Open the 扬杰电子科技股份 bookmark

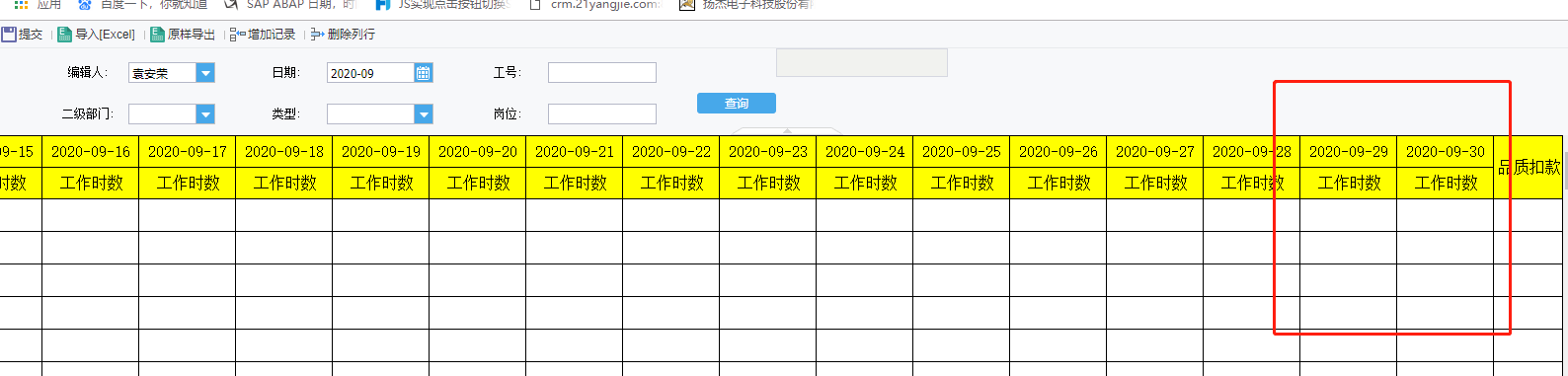click(746, 5)
